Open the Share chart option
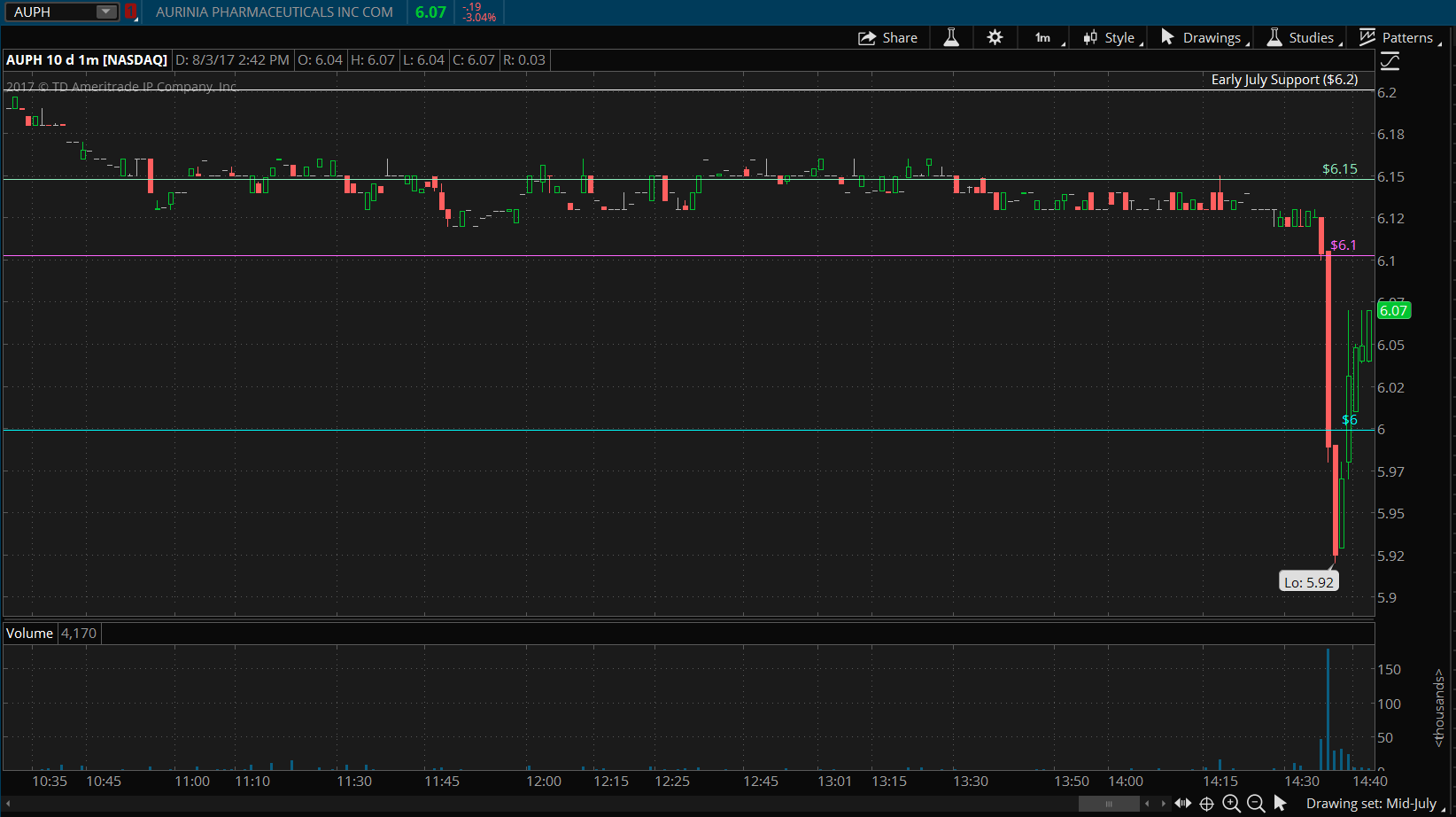 (x=887, y=37)
